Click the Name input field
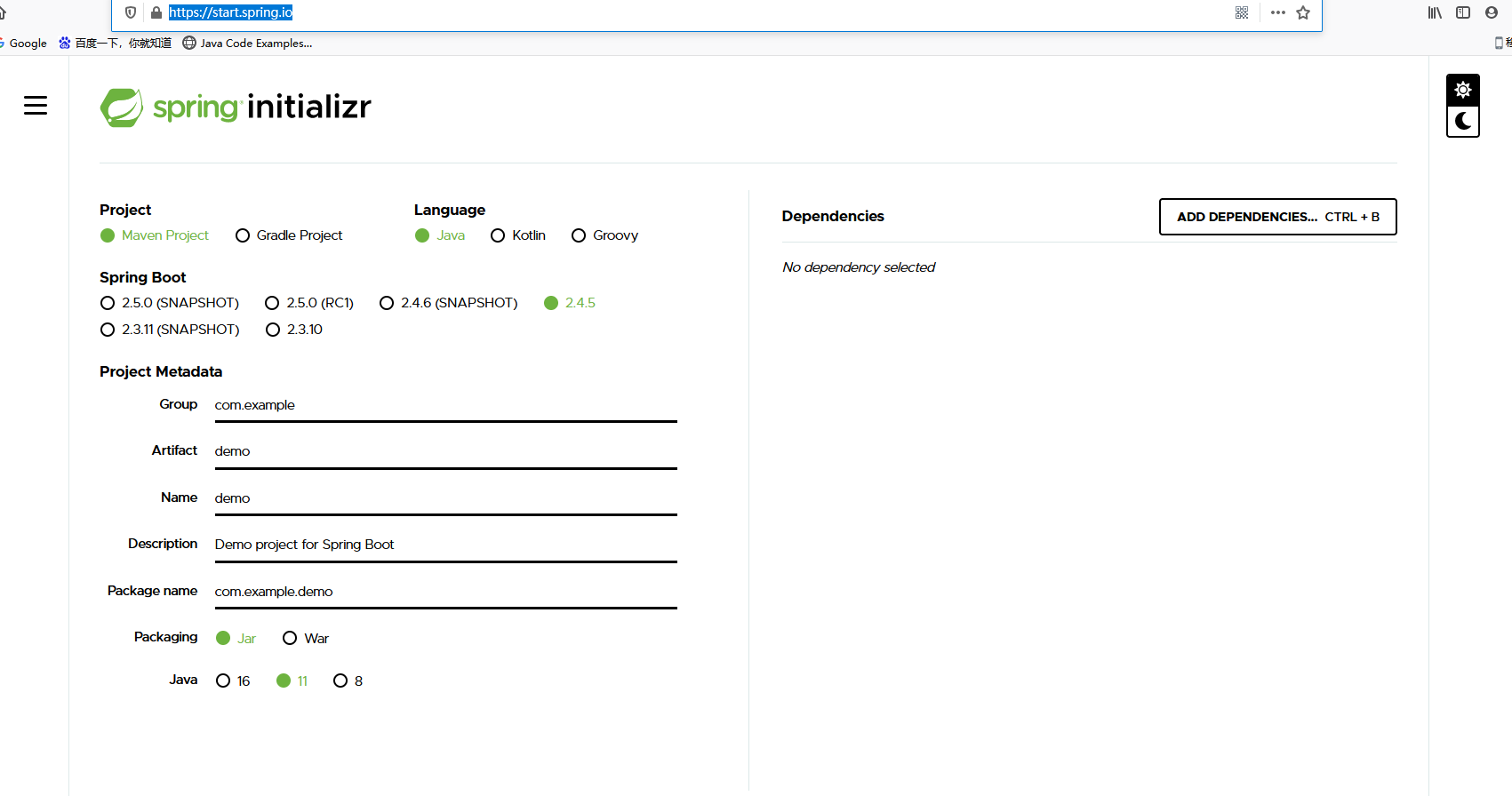Image resolution: width=1512 pixels, height=796 pixels. pyautogui.click(x=445, y=498)
